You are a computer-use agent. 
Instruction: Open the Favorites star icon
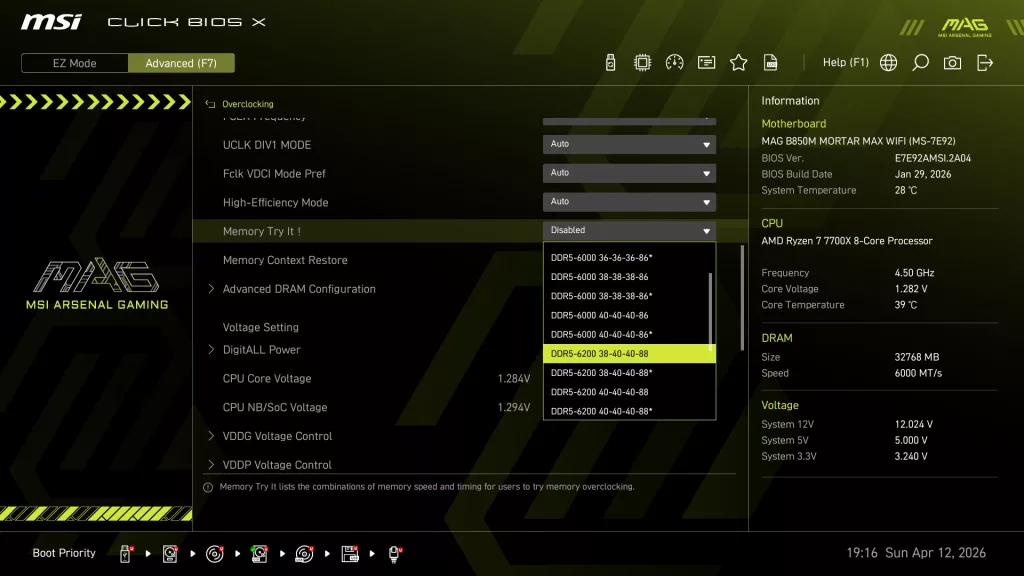(x=739, y=63)
